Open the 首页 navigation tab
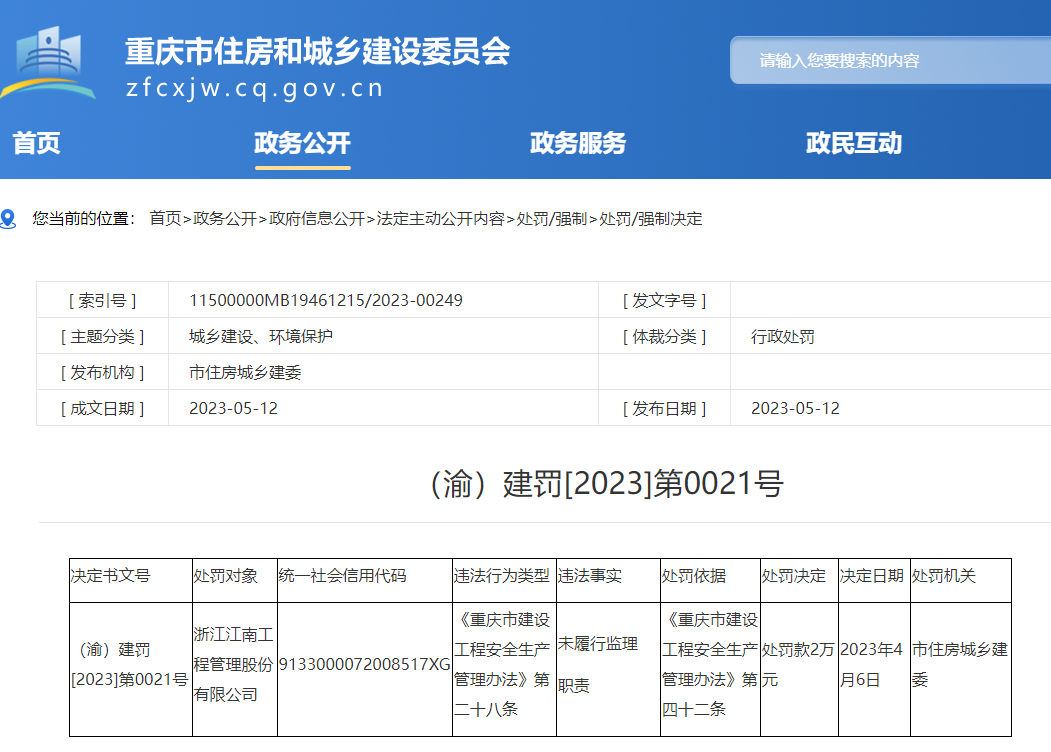 click(x=37, y=143)
